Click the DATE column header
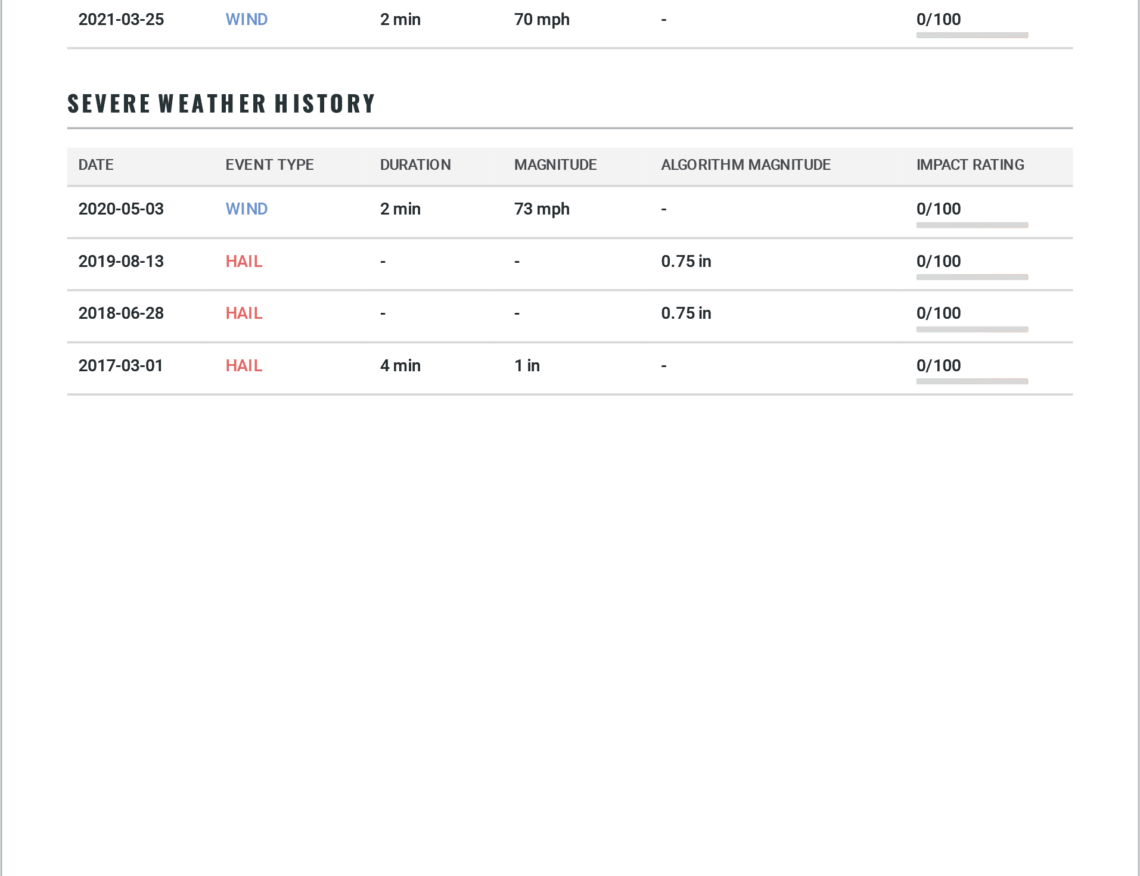The image size is (1140, 876). (x=96, y=165)
